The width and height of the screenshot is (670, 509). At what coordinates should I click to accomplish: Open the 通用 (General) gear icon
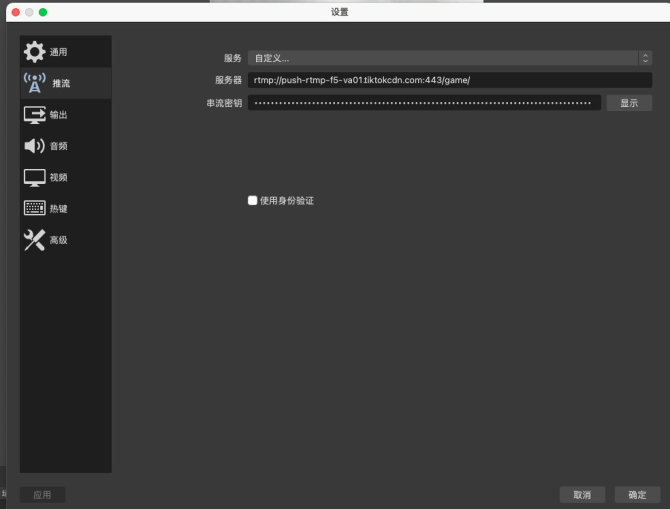[x=35, y=51]
